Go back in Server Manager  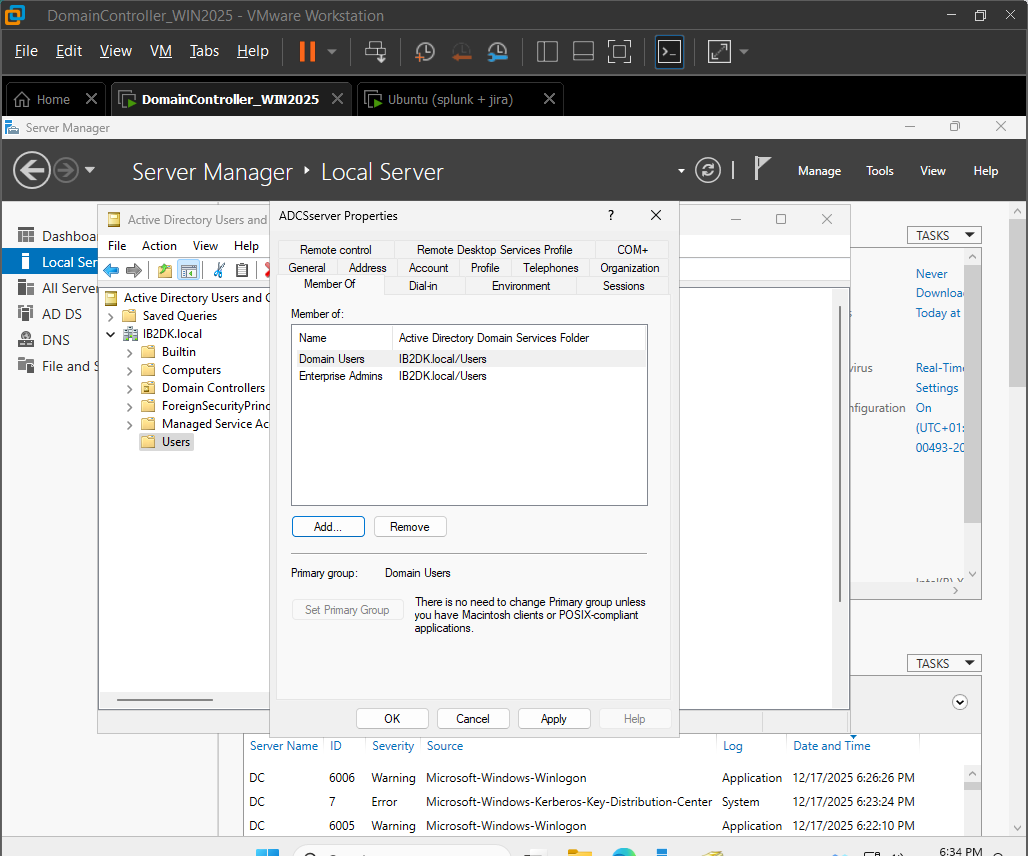[31, 170]
